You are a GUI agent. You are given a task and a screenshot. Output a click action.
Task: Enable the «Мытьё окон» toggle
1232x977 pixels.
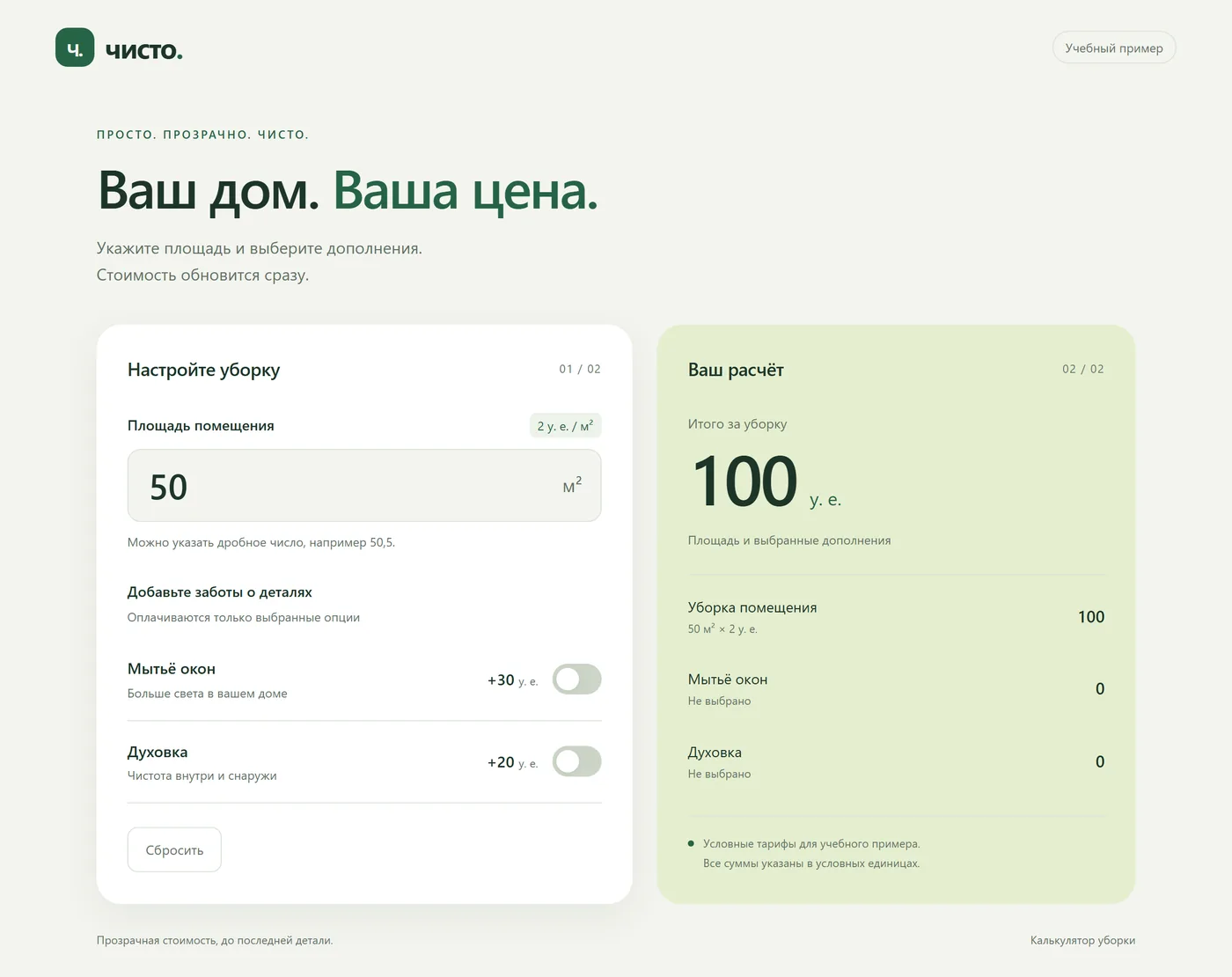click(x=577, y=679)
